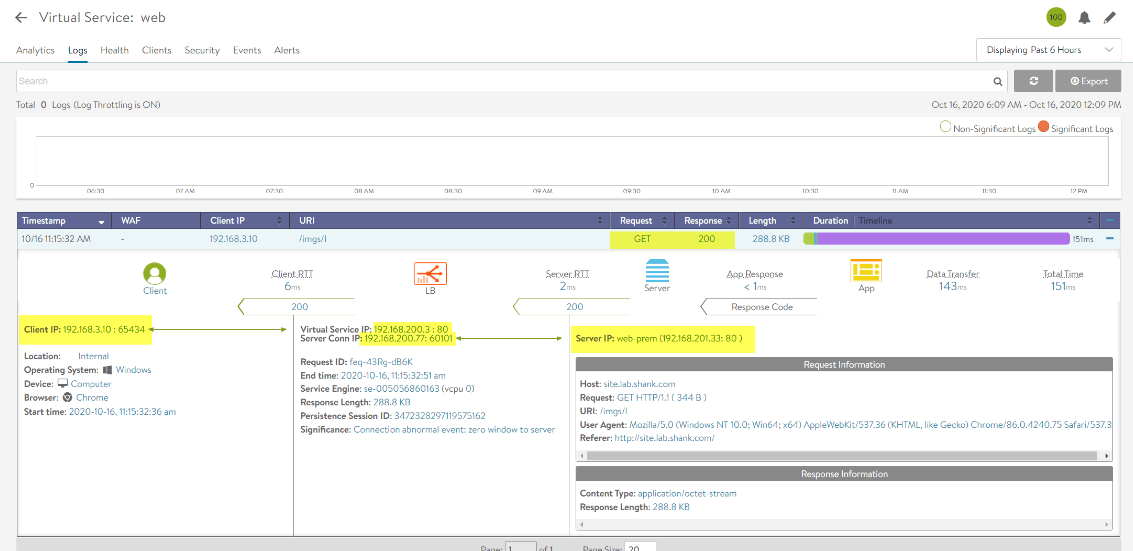Focus the log Search field
The image size is (1133, 551).
[x=512, y=81]
